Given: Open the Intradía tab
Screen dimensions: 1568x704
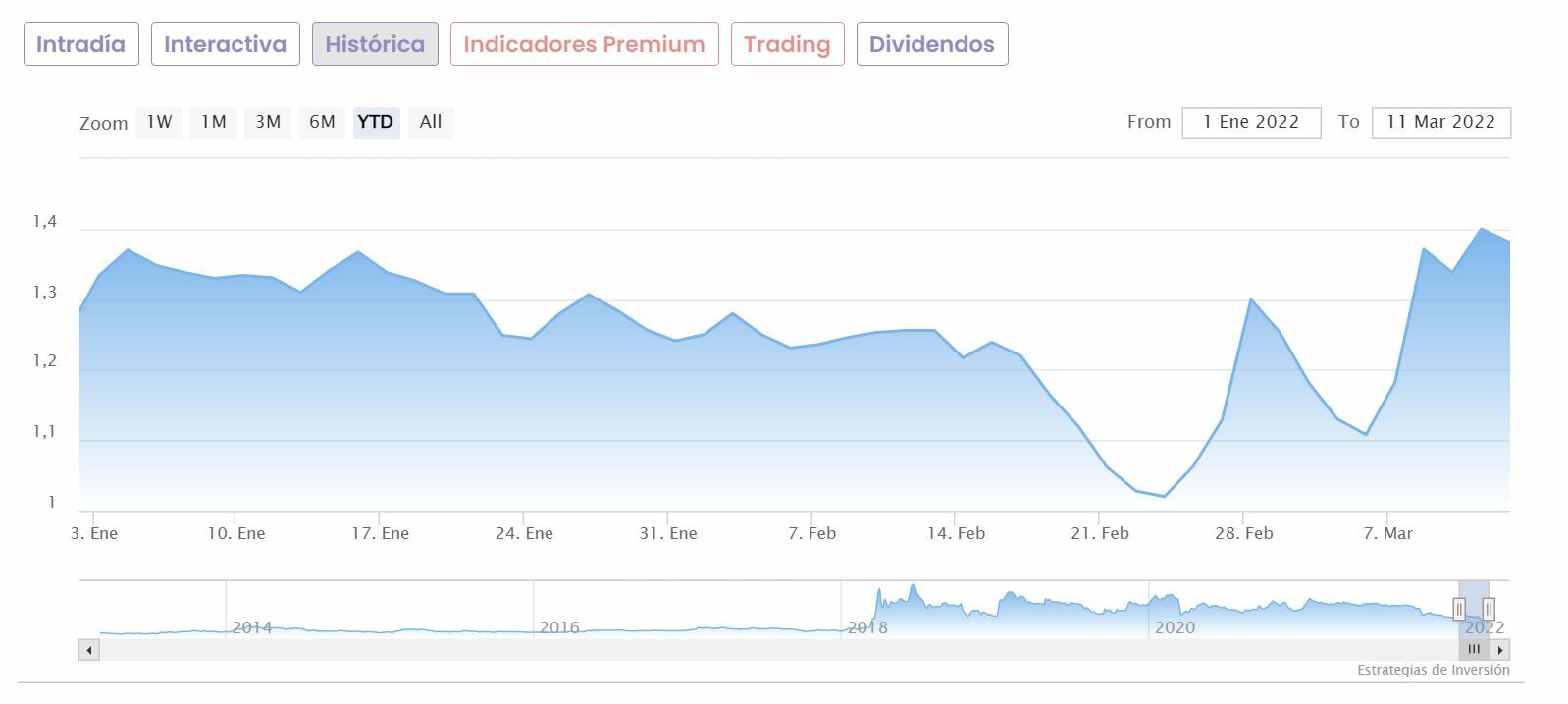Looking at the screenshot, I should tap(81, 44).
